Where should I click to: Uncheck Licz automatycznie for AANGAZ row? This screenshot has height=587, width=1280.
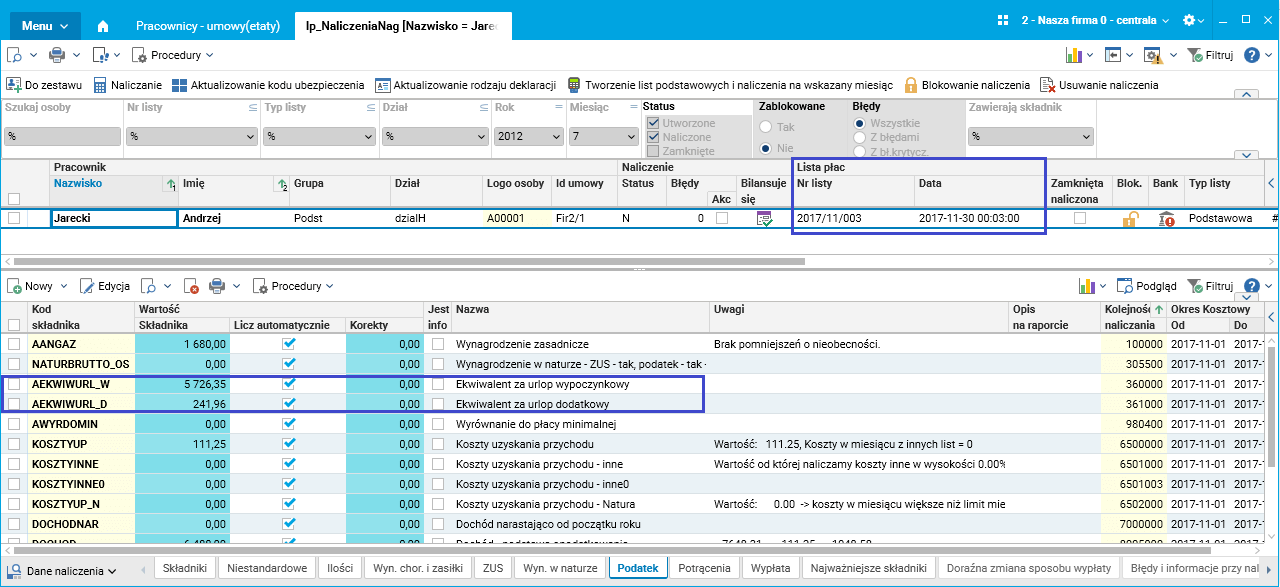[x=290, y=344]
